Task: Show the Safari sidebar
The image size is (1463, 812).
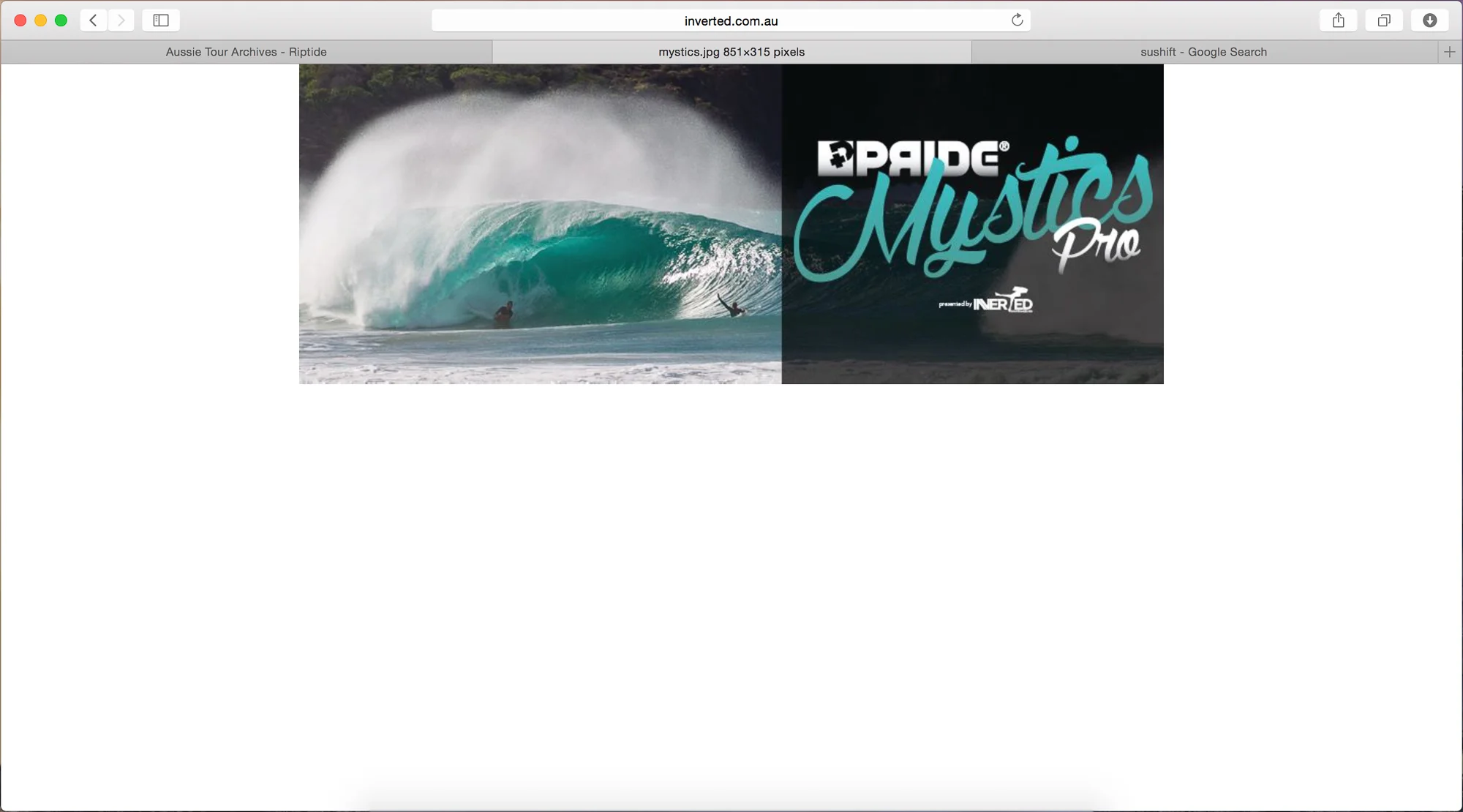Action: coord(161,20)
